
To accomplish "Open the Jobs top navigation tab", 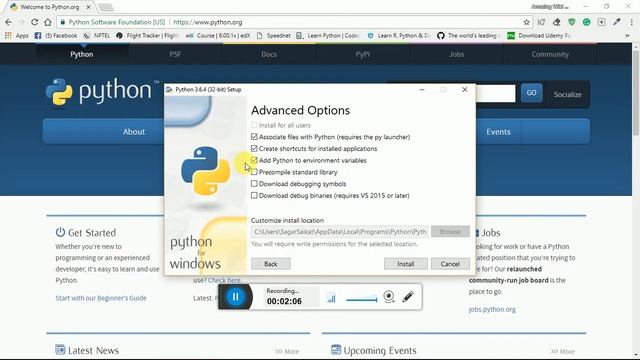I will point(456,54).
